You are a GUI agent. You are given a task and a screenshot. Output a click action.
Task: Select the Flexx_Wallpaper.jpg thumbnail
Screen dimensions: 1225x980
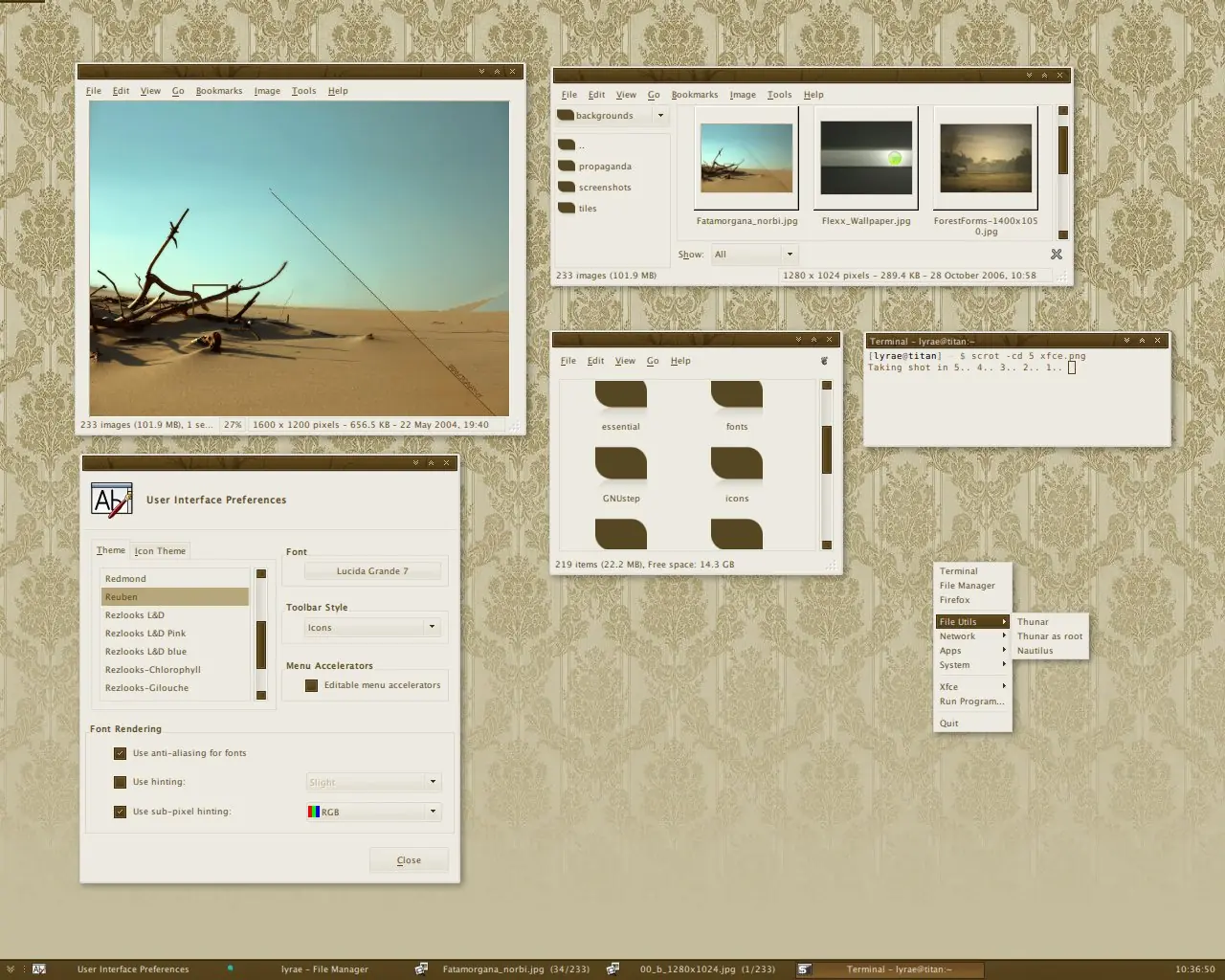866,158
